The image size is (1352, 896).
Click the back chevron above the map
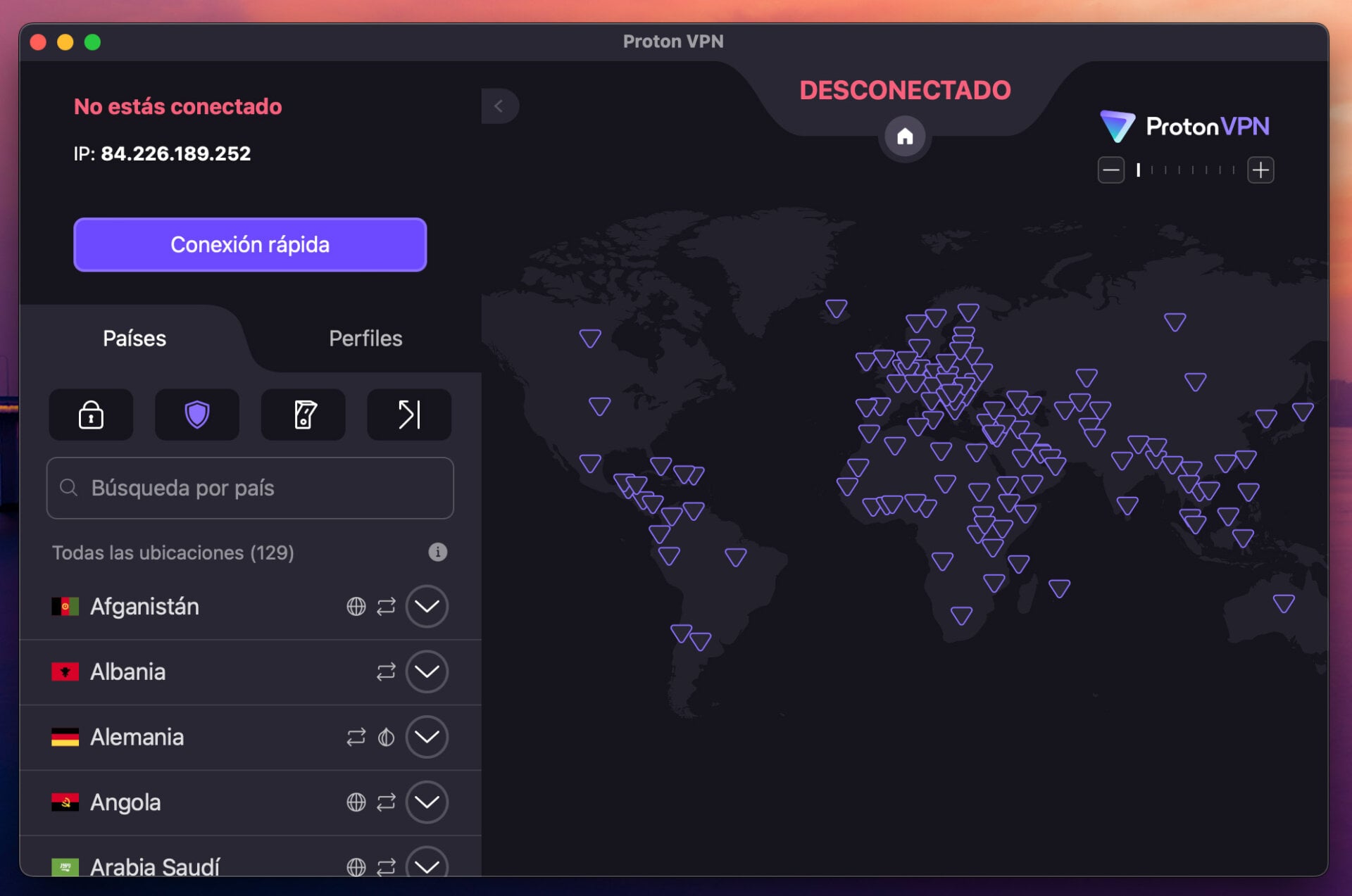(x=500, y=106)
